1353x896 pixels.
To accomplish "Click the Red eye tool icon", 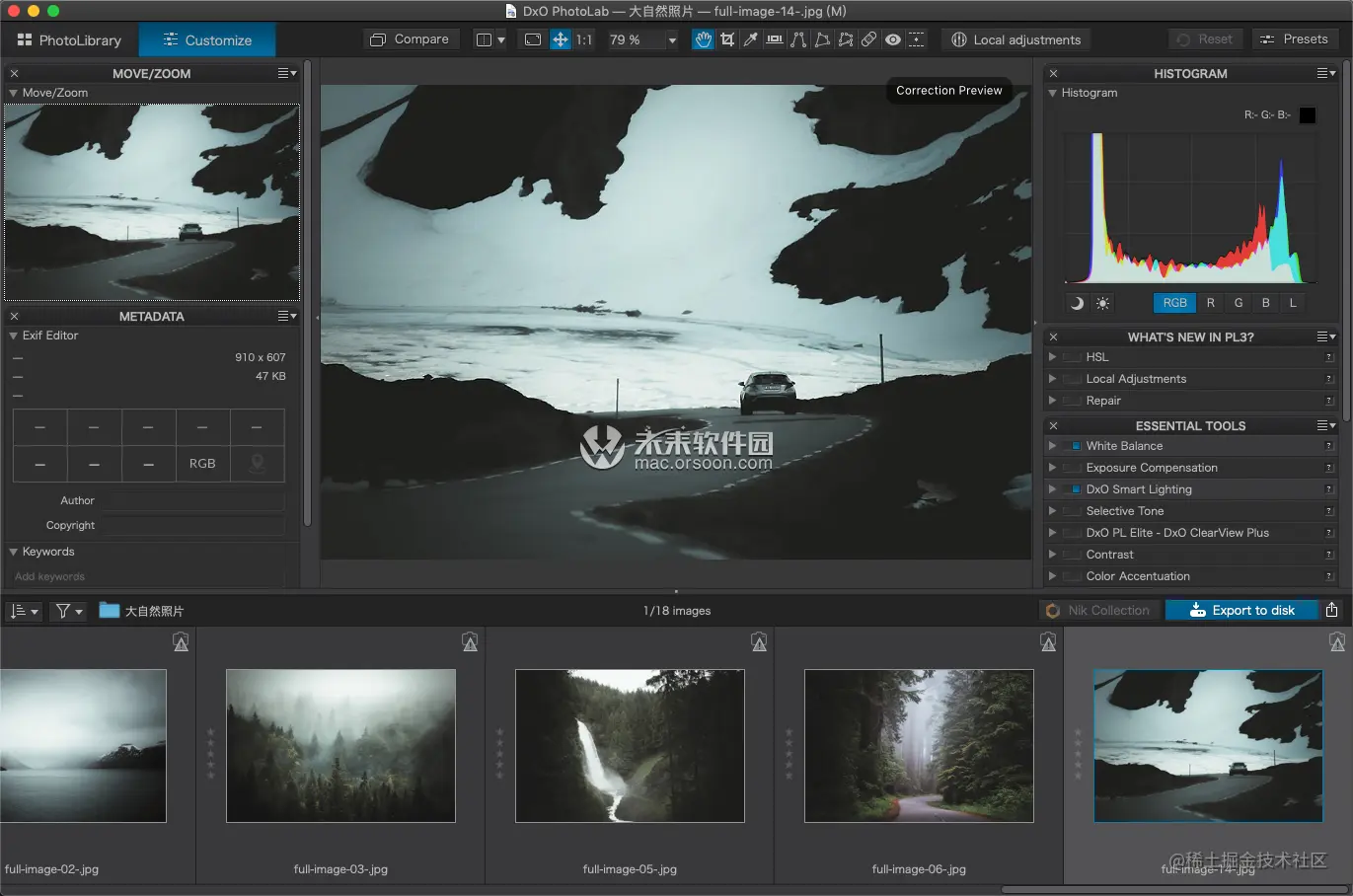I will pos(893,39).
